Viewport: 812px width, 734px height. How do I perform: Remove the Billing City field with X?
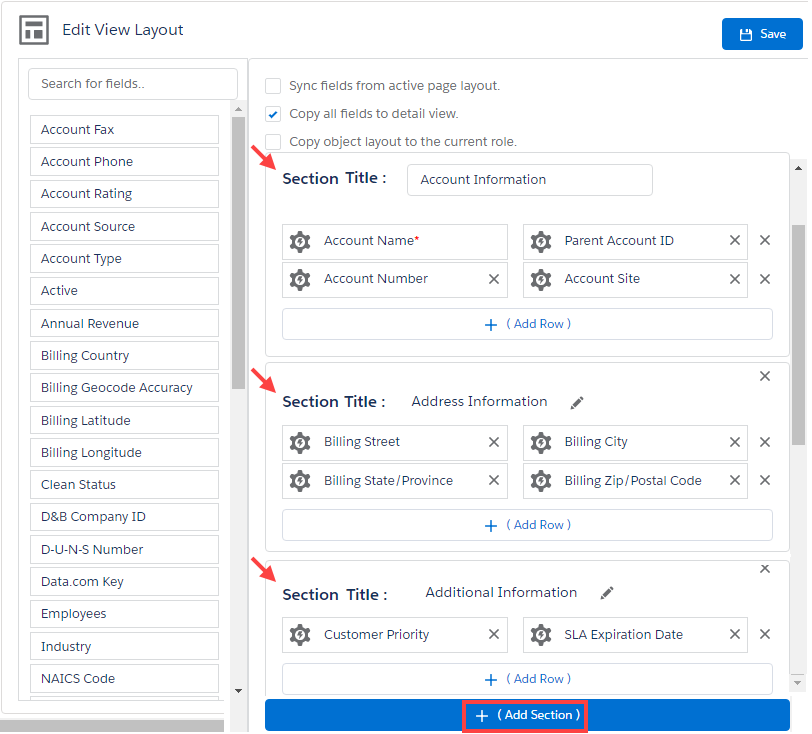735,442
